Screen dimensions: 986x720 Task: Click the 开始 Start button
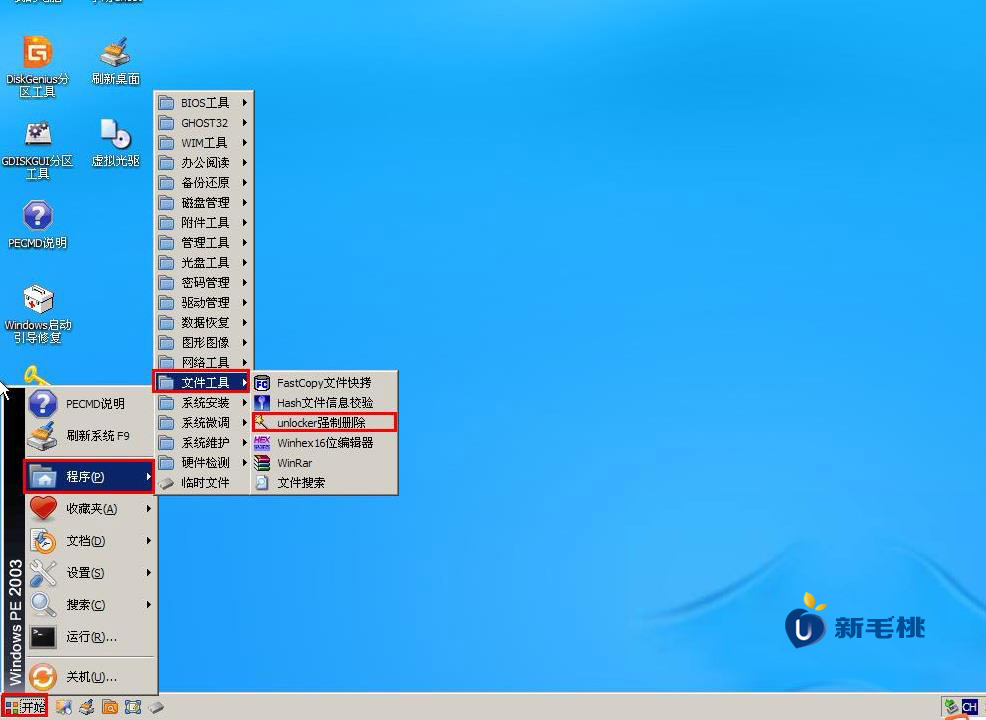click(25, 707)
